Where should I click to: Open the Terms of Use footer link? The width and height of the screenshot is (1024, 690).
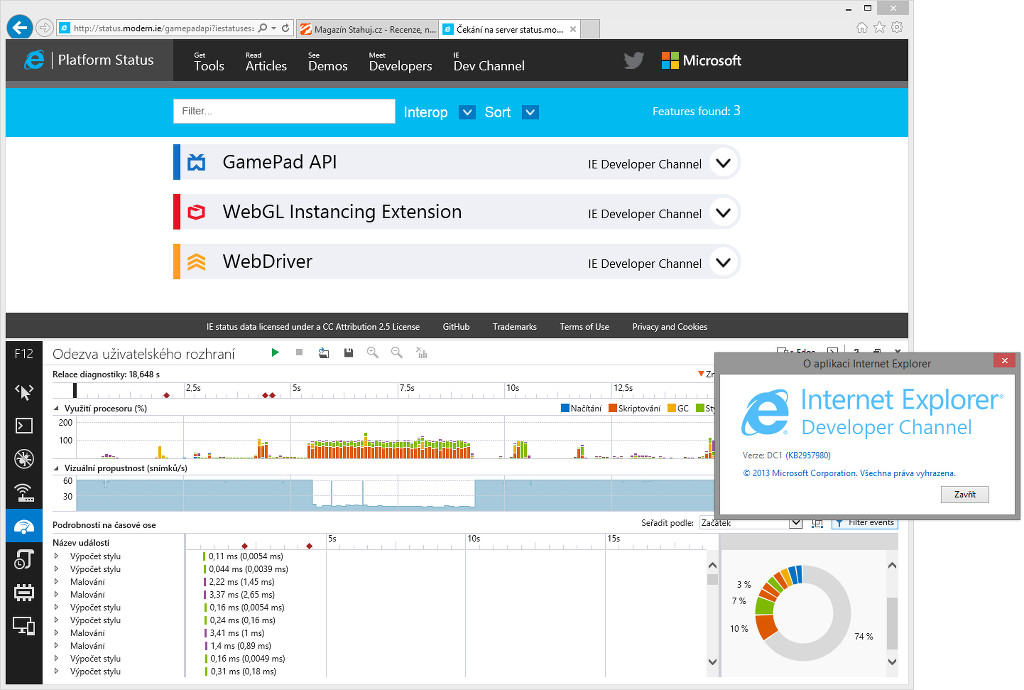[x=584, y=327]
